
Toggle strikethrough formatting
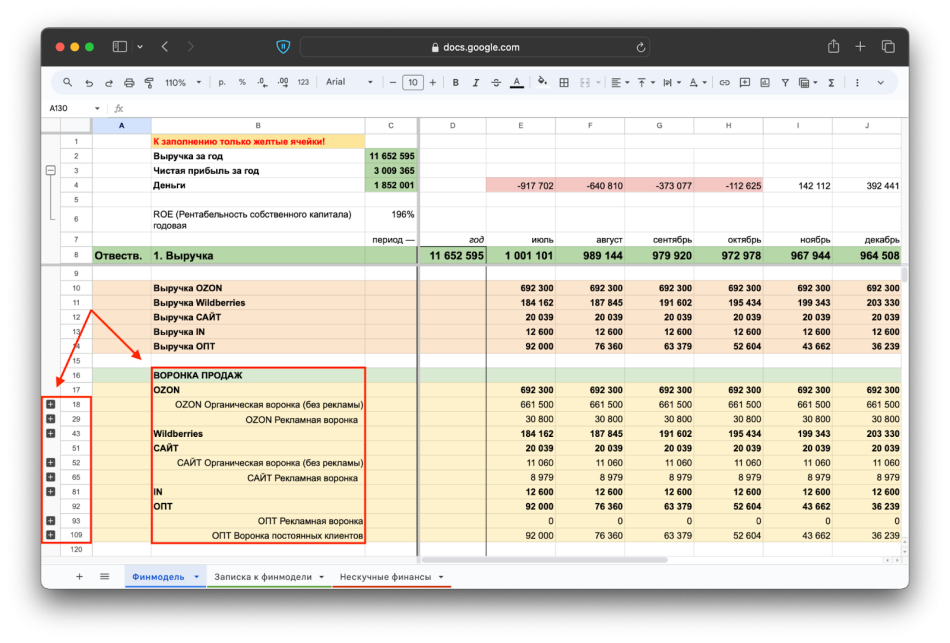[495, 82]
